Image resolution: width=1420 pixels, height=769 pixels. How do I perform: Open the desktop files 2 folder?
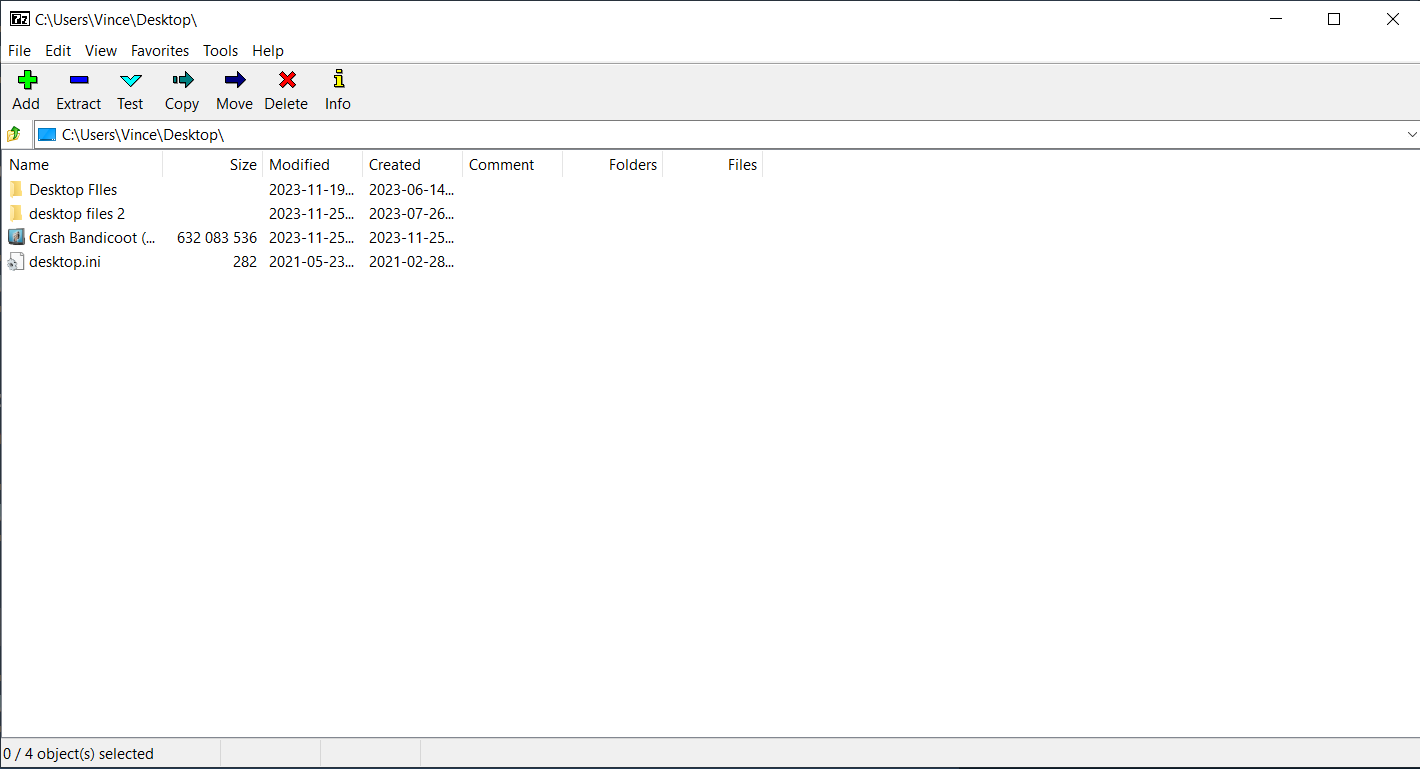point(76,213)
